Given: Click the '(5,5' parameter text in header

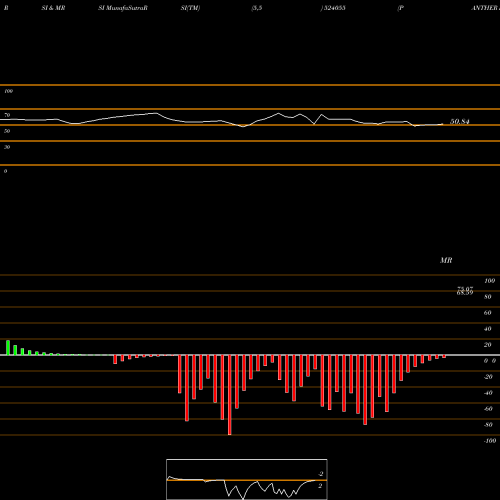Looking at the screenshot, I should pos(257,8).
